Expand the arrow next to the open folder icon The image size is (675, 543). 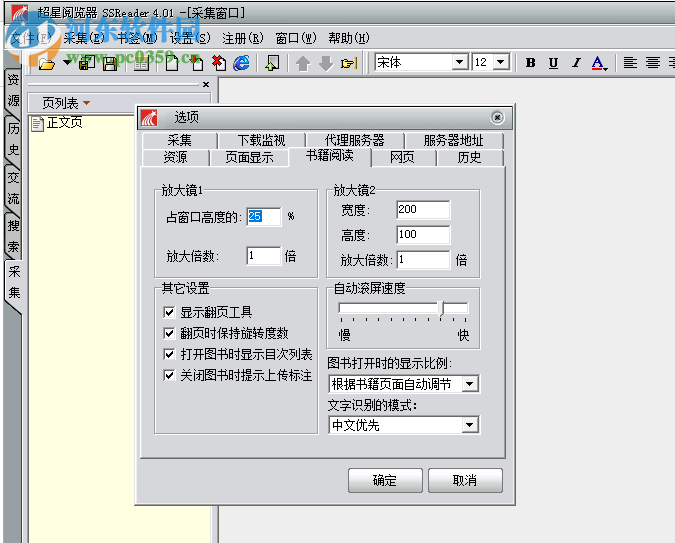coord(67,62)
